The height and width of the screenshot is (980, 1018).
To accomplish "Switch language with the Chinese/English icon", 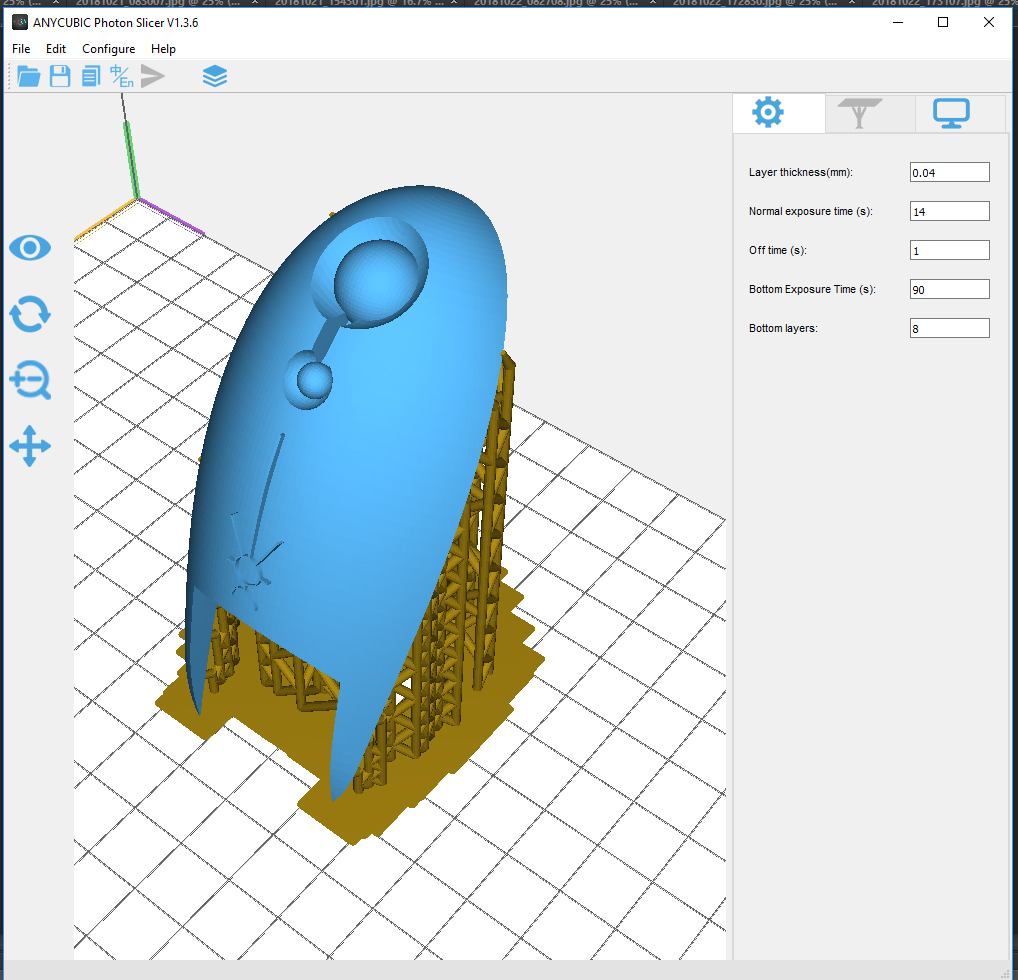I will point(121,77).
